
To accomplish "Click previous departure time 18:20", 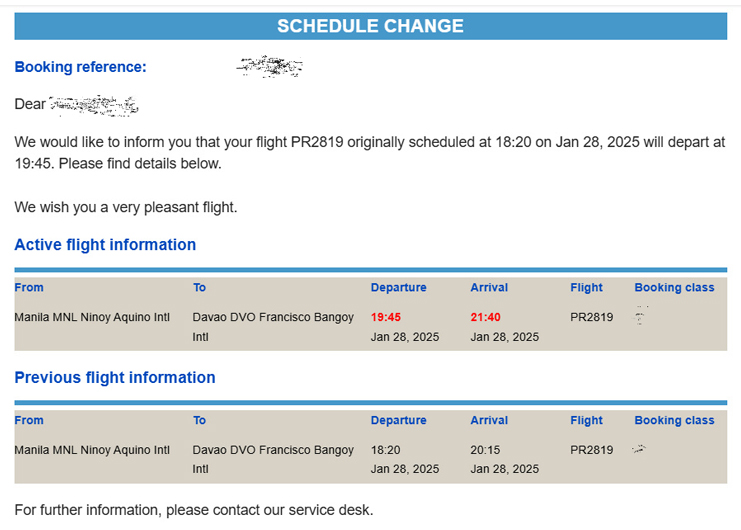I will 386,450.
